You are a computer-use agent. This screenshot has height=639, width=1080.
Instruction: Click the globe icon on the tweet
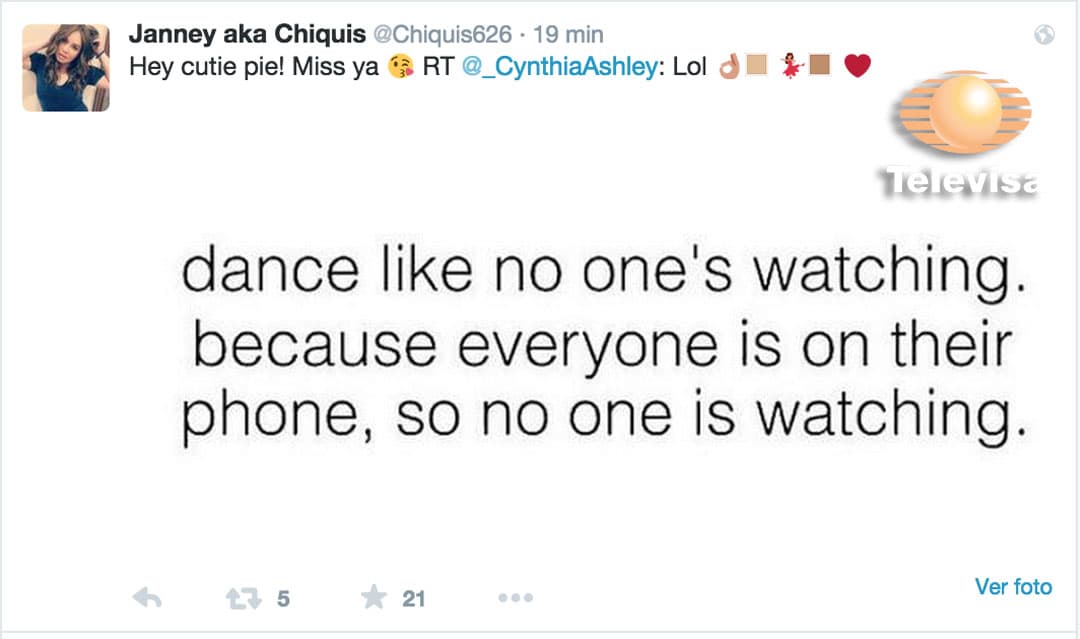1044,34
